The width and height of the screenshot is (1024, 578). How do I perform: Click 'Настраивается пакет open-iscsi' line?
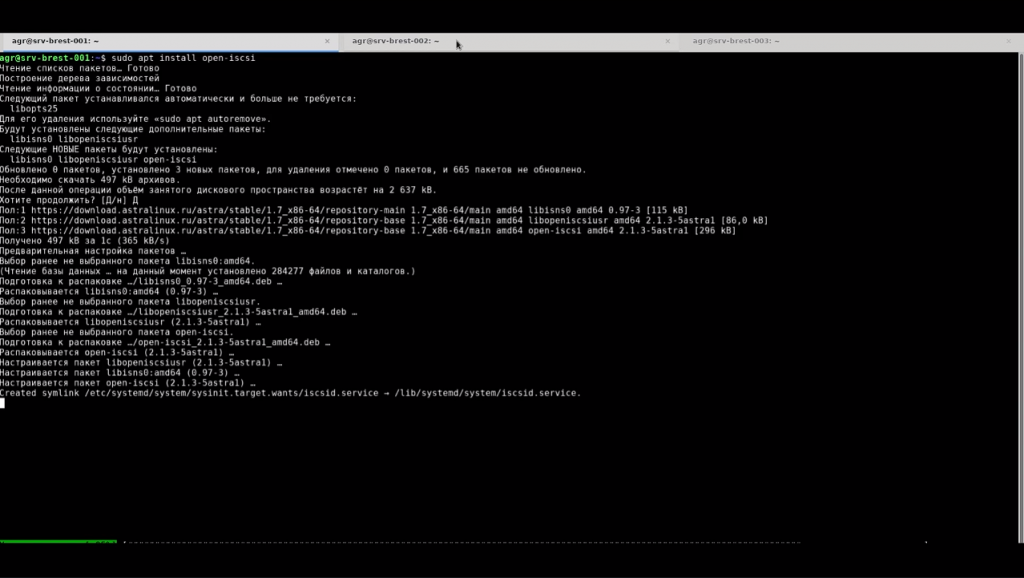click(127, 383)
